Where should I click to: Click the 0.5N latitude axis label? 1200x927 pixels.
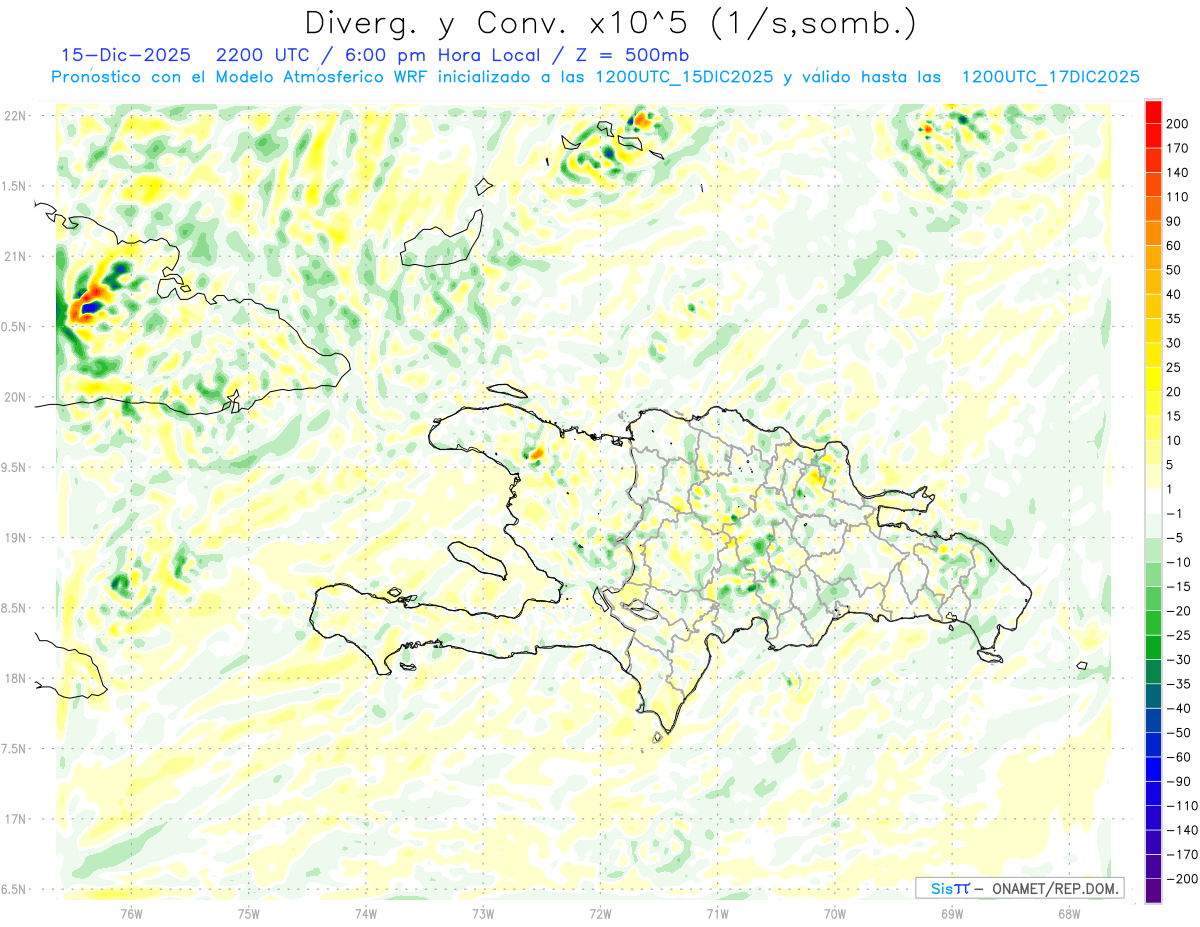pos(15,327)
